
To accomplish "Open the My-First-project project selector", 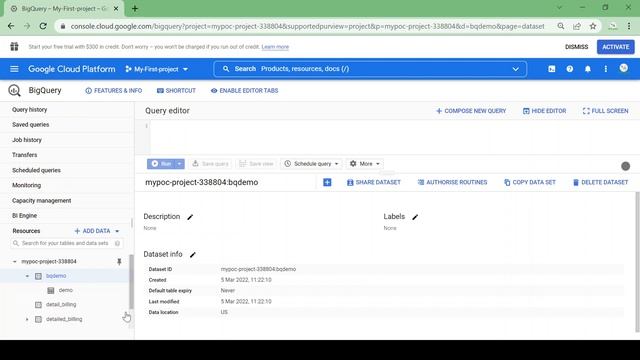I will point(157,69).
